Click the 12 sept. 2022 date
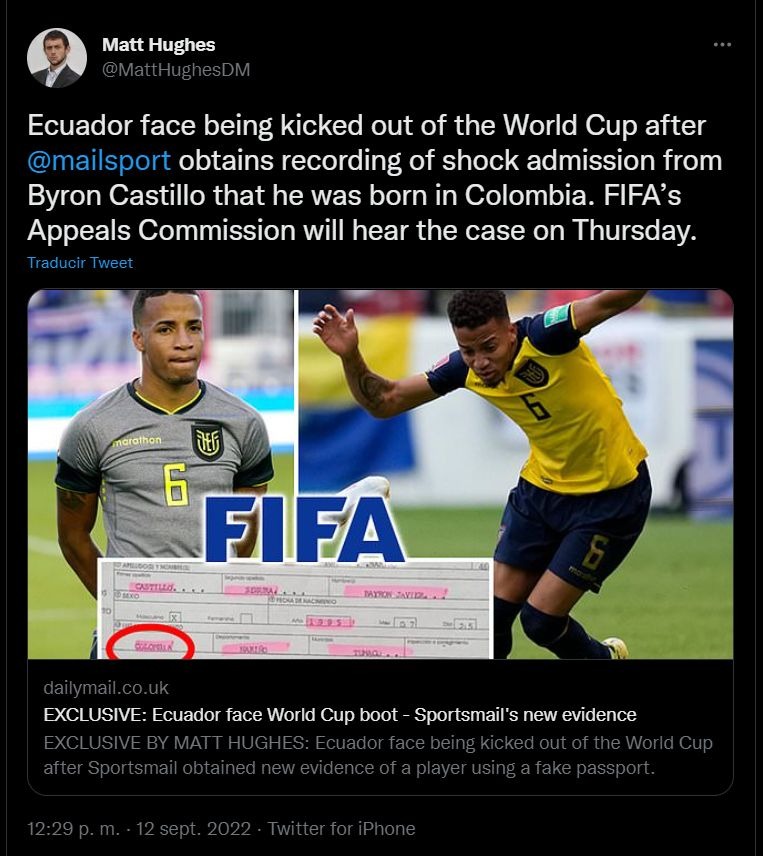Image resolution: width=763 pixels, height=856 pixels. tap(193, 829)
